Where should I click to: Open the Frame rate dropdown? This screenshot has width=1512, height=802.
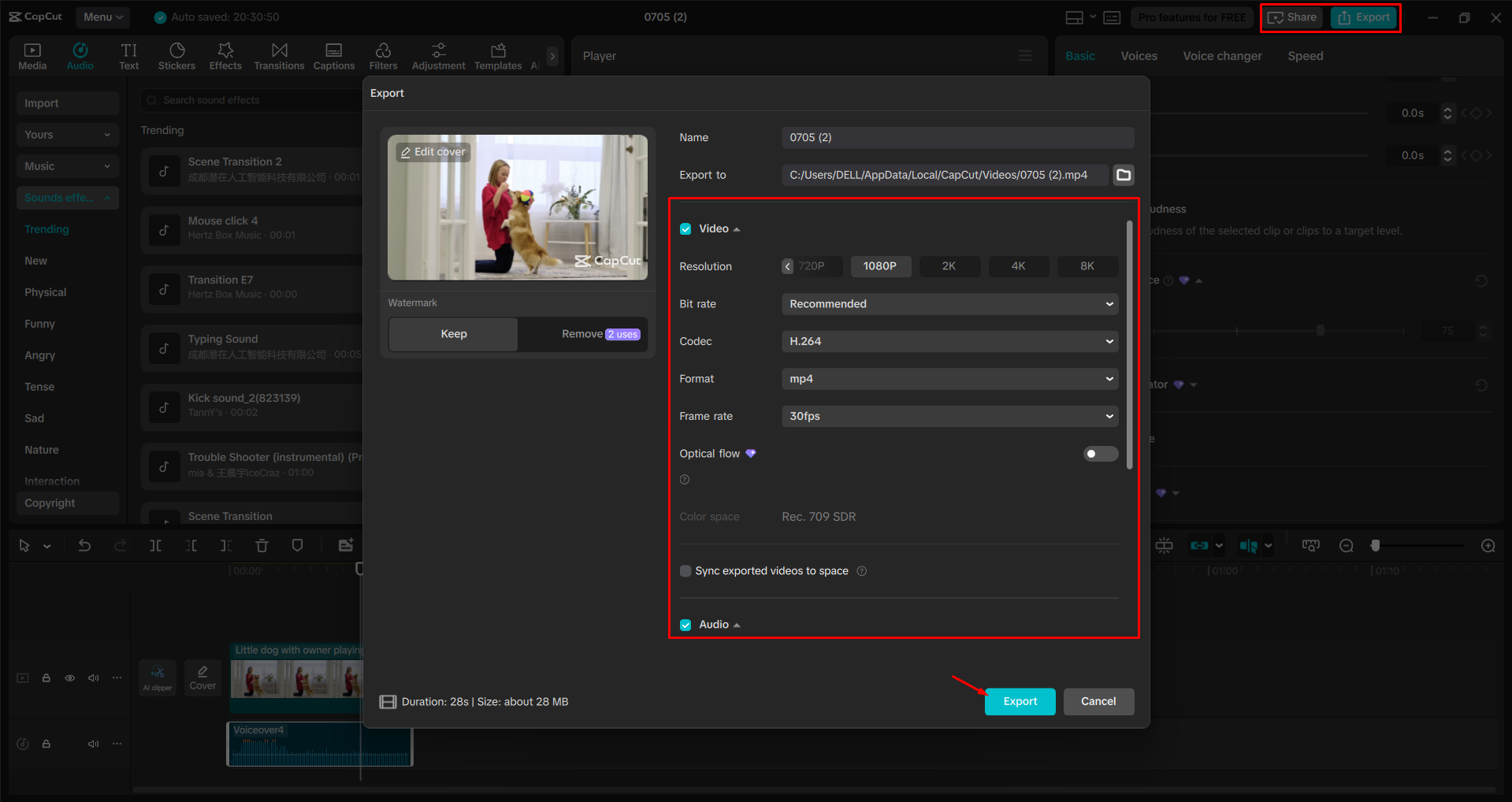tap(949, 416)
